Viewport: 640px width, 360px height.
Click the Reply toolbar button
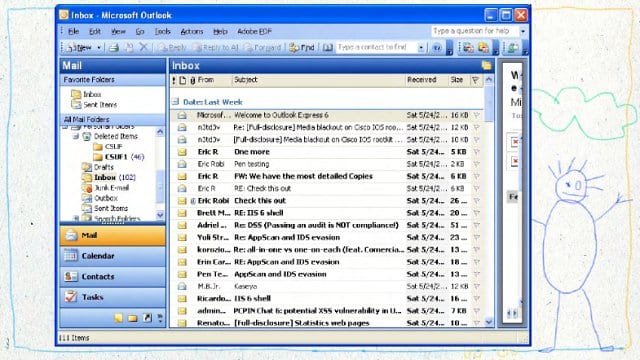pyautogui.click(x=172, y=48)
